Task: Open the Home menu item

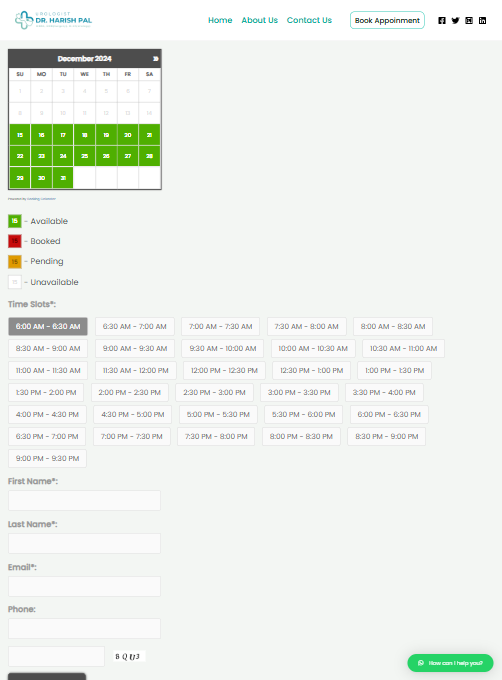Action: (220, 20)
